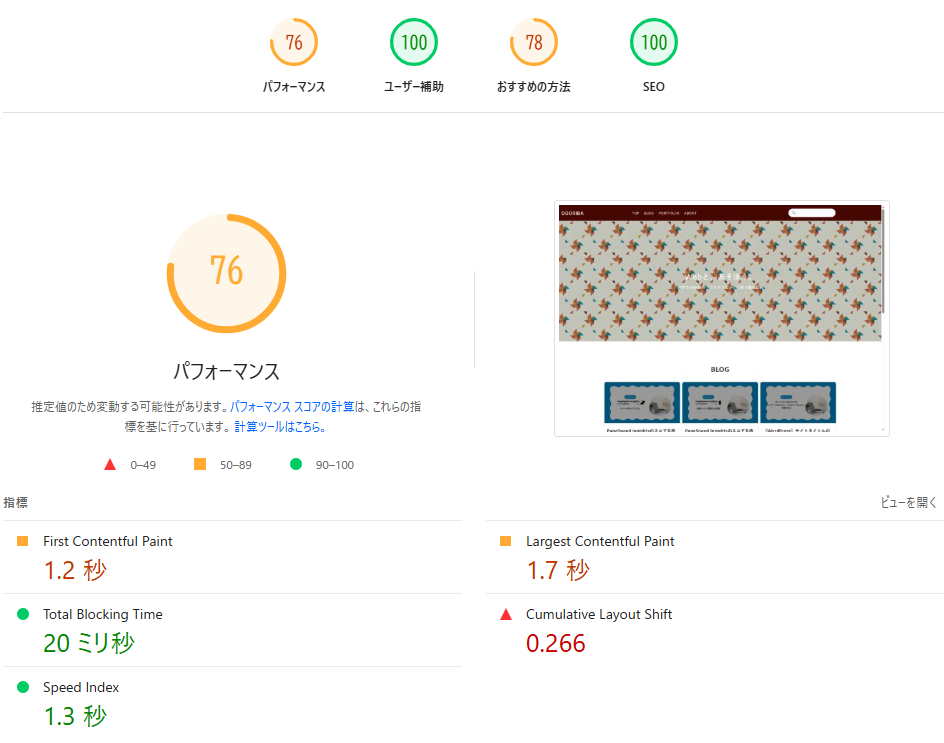Click the best practices gauge with score 78

point(533,43)
